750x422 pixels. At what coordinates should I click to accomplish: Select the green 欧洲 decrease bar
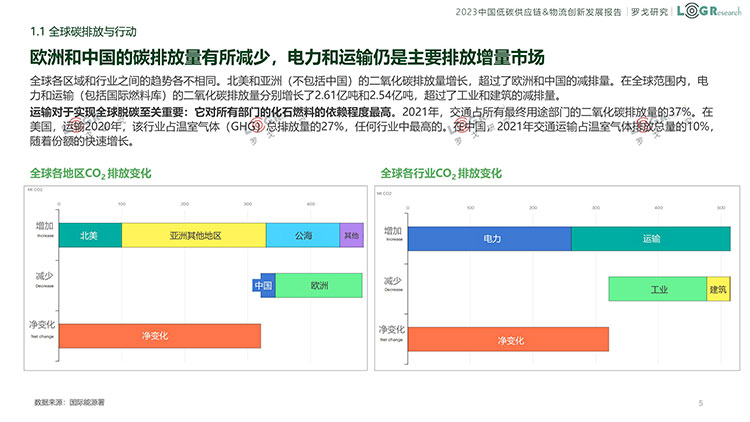(319, 286)
